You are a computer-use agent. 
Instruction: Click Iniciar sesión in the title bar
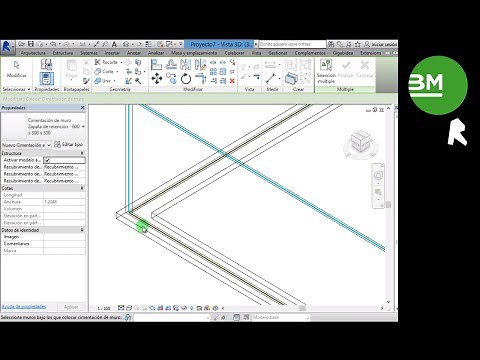click(x=384, y=44)
